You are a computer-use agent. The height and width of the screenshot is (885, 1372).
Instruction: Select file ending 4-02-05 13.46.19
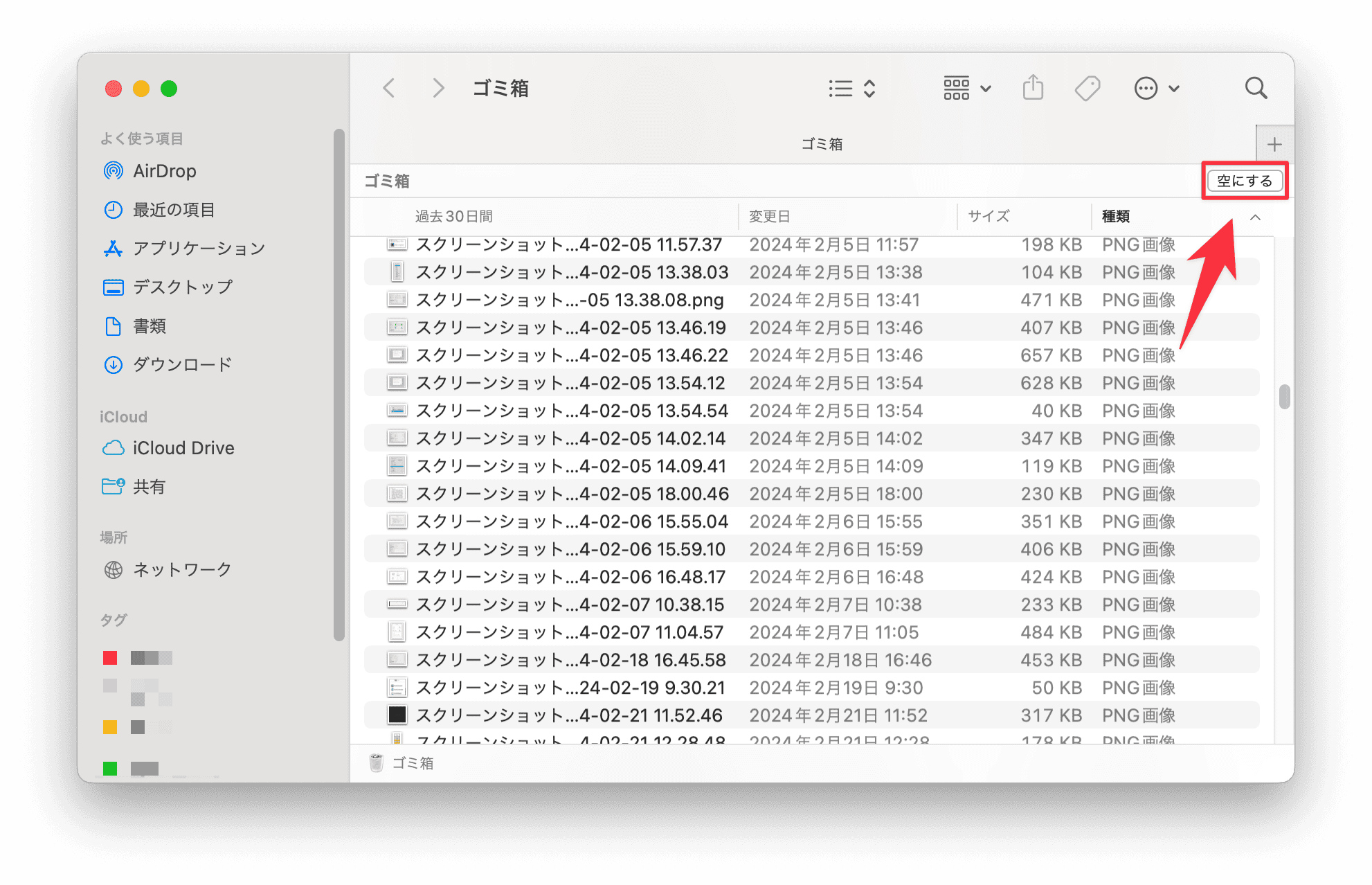tap(811, 328)
